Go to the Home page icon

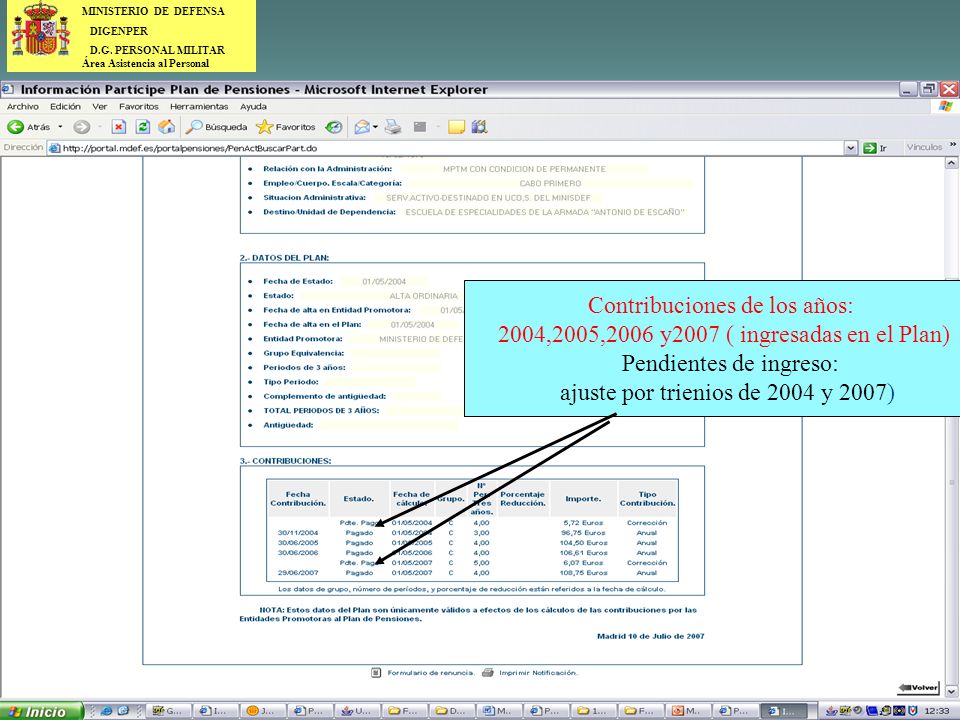167,127
